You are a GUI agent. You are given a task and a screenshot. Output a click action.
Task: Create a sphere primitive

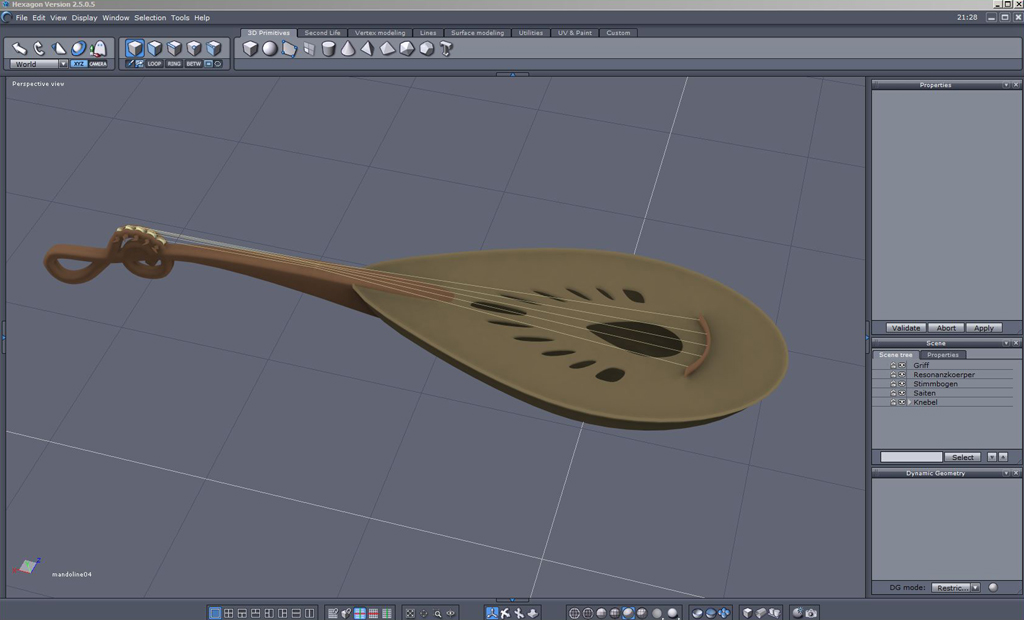[x=270, y=48]
